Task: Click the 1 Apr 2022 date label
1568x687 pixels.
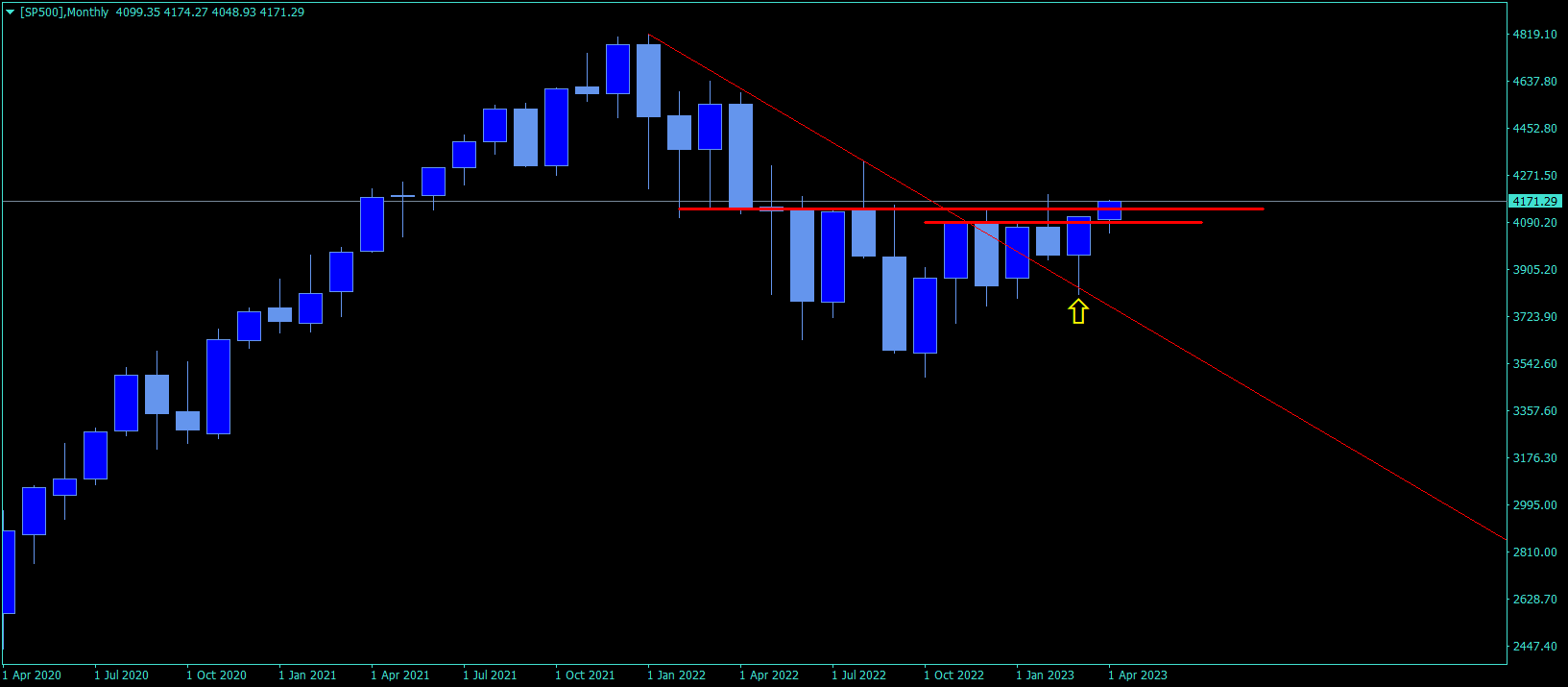Action: pyautogui.click(x=769, y=675)
